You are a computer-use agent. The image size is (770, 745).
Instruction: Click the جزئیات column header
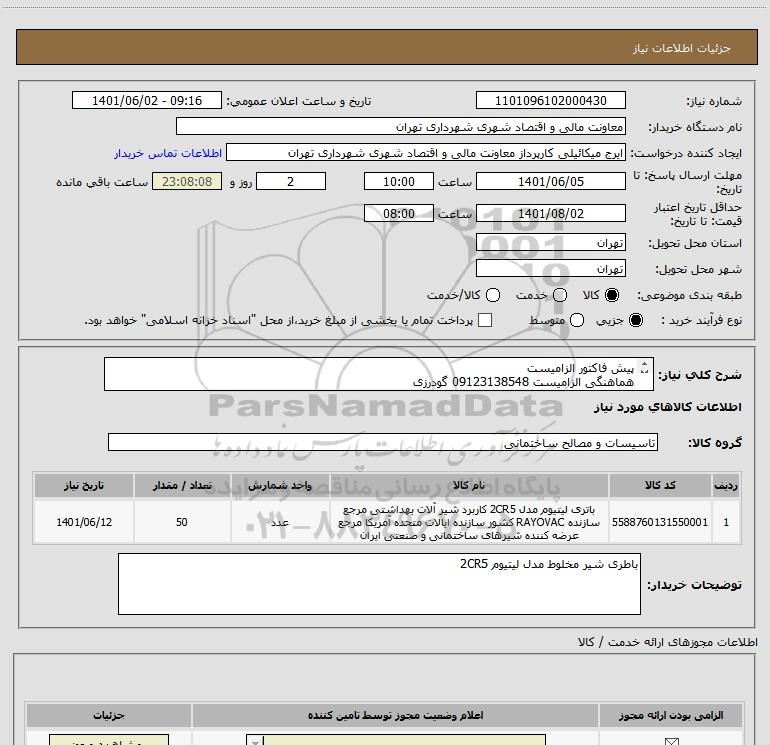coord(109,715)
